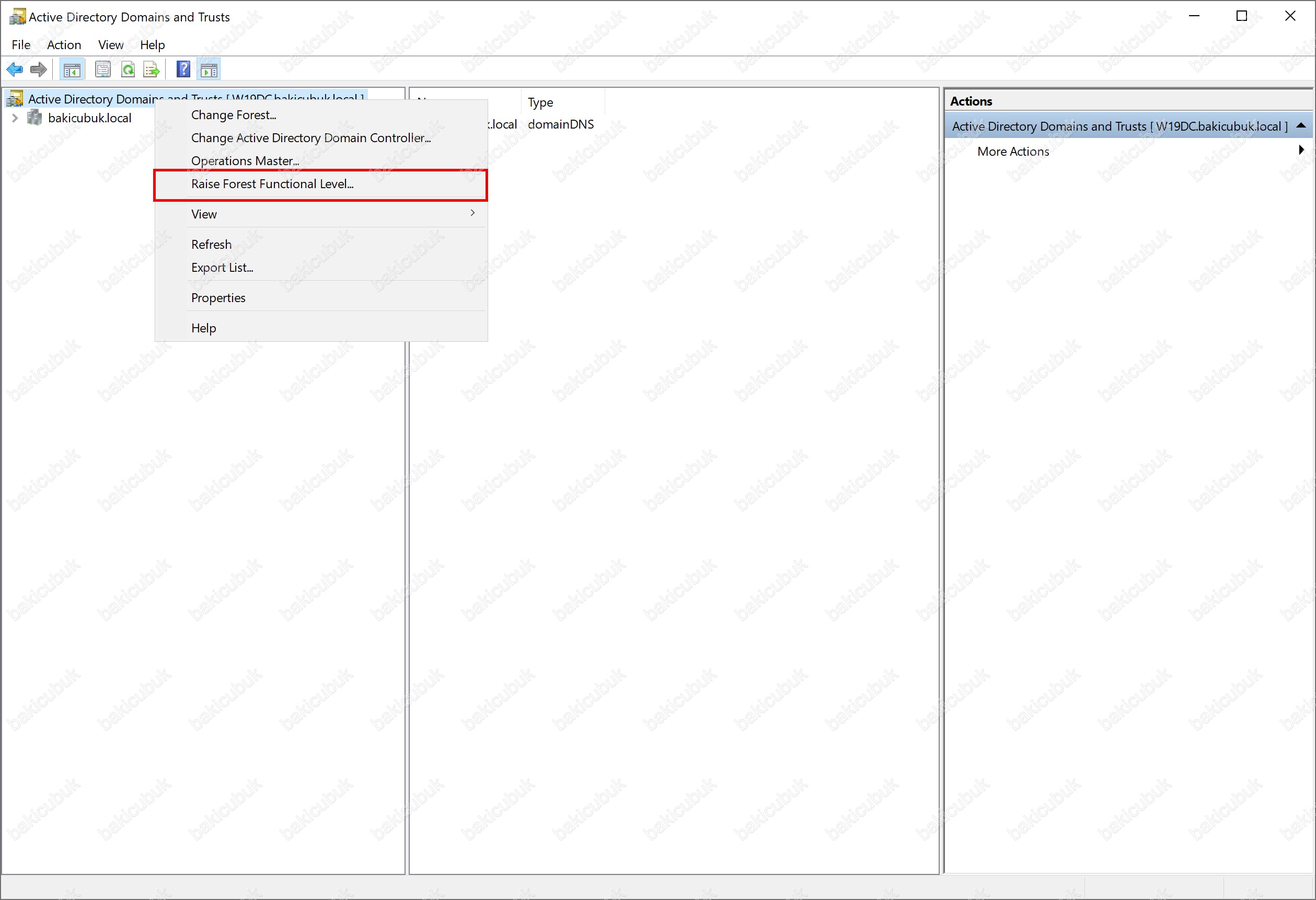Select Operations Master... context menu entry

[x=321, y=161]
